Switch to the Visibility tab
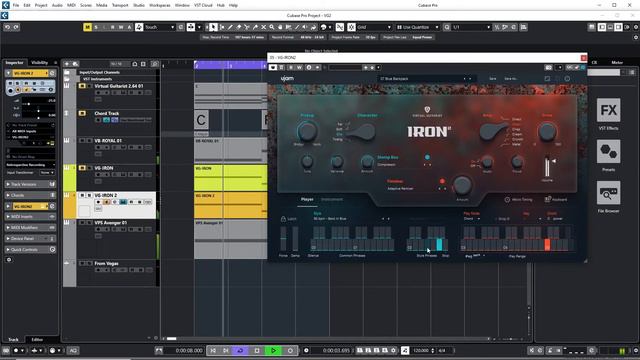This screenshot has height=360, width=640. click(x=40, y=62)
